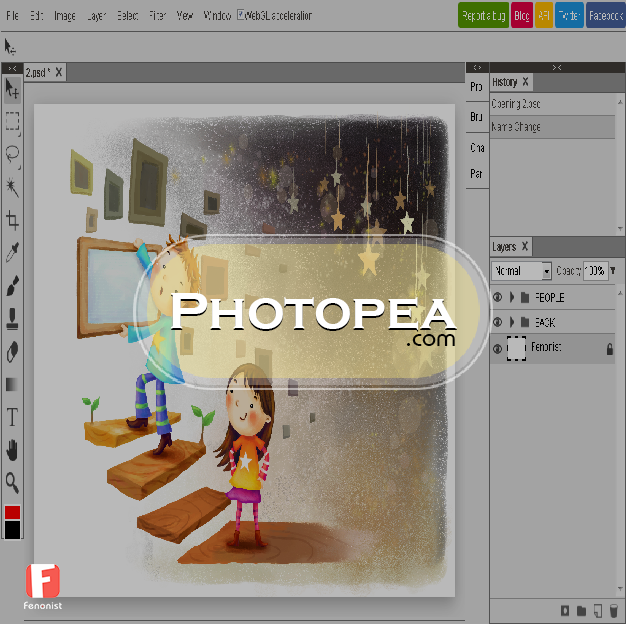The width and height of the screenshot is (626, 624).
Task: Click the add layer mask icon
Action: [565, 610]
